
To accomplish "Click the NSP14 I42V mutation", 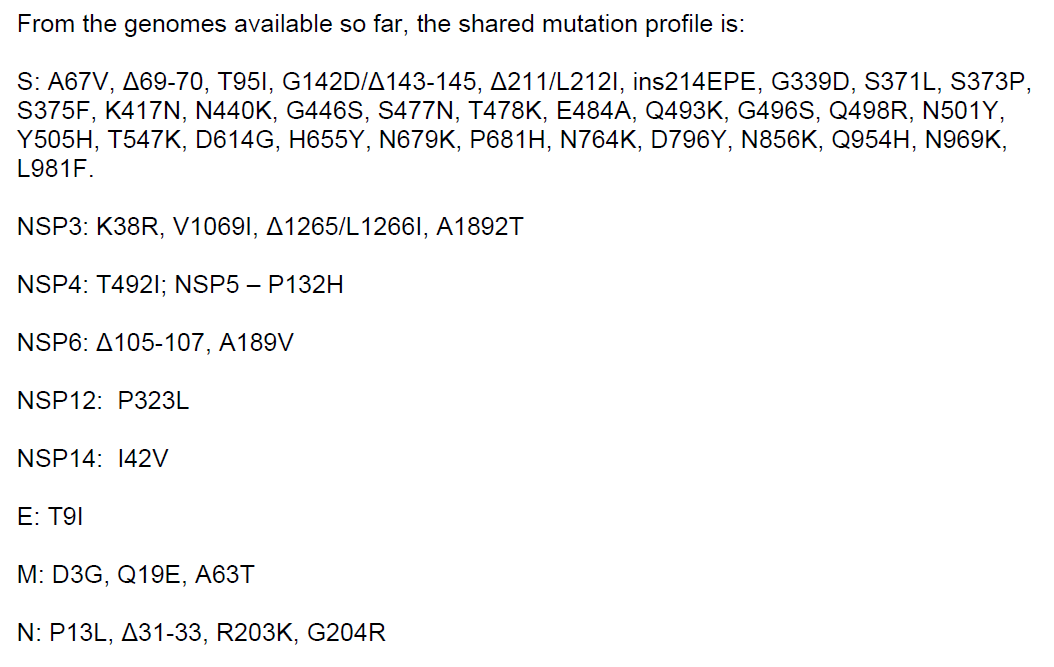I will [x=143, y=459].
